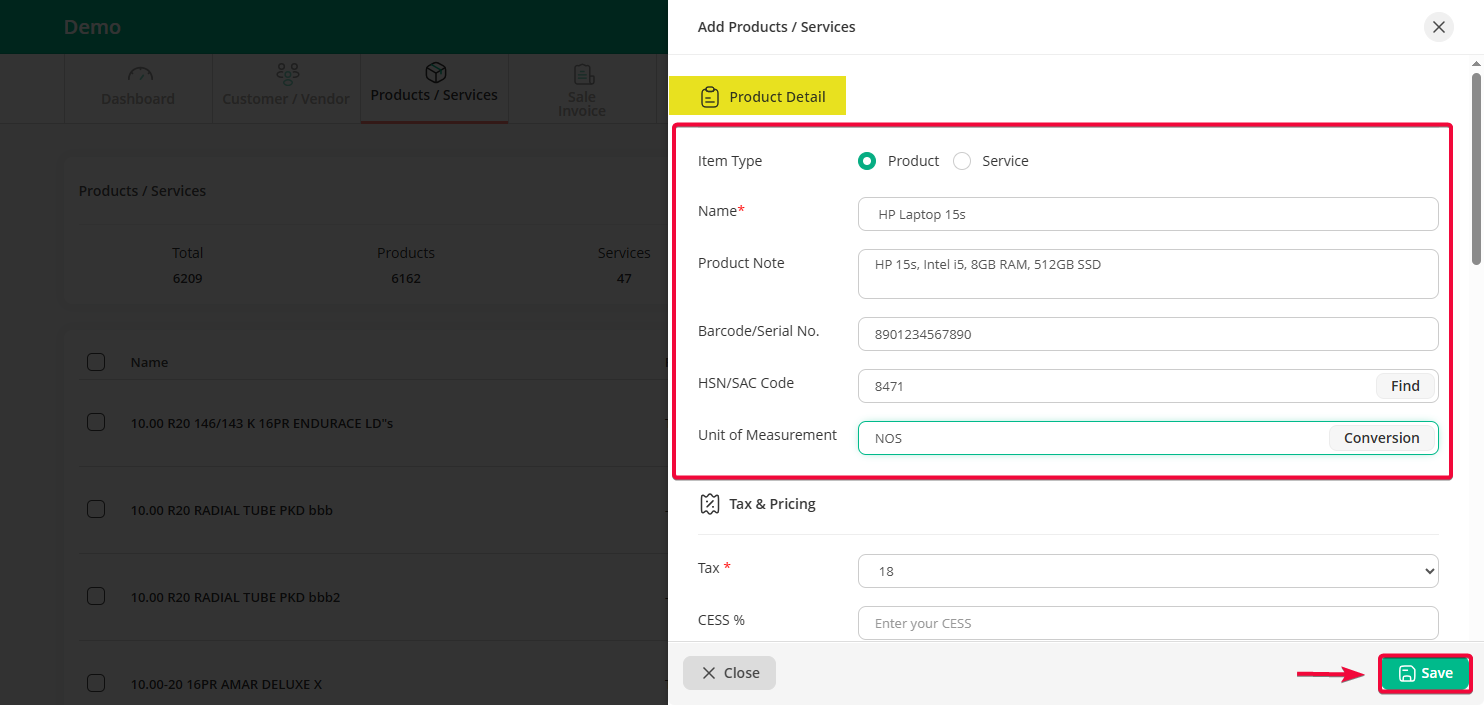Open the Sale Invoice tab

(x=582, y=89)
